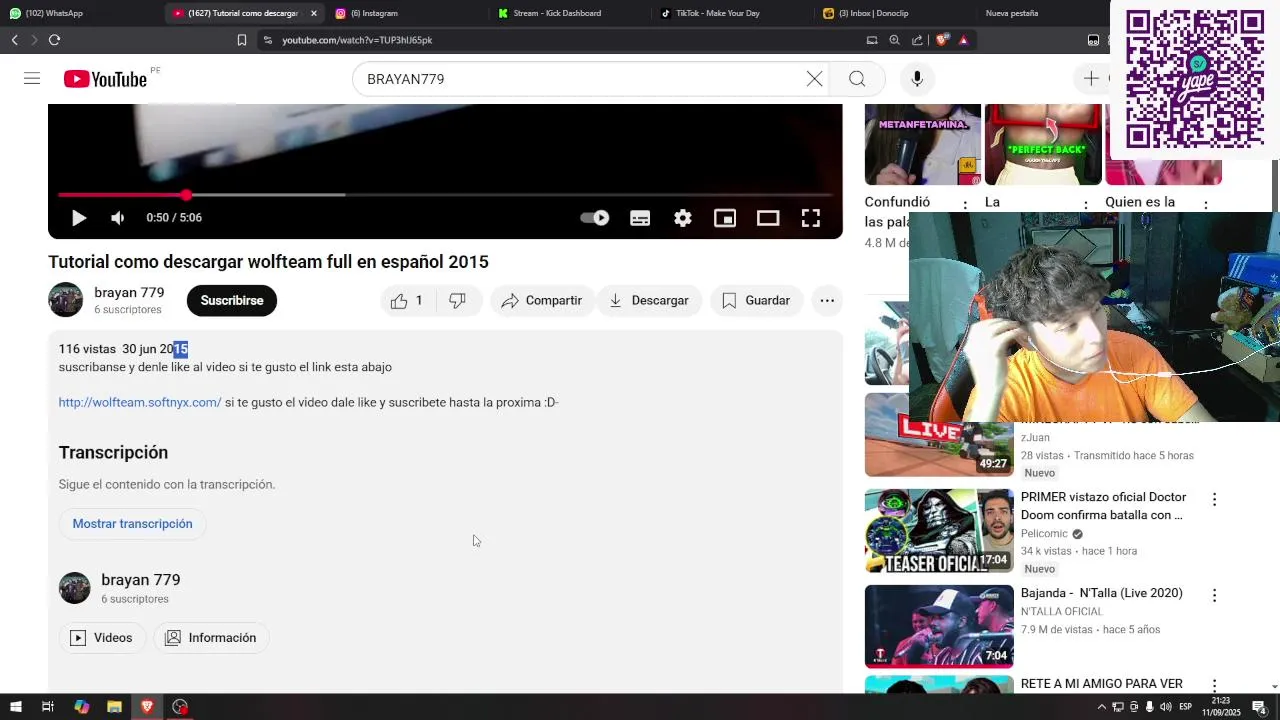Open the Bajanda N'Talla Live thumbnail
The image size is (1280, 720).
[939, 627]
